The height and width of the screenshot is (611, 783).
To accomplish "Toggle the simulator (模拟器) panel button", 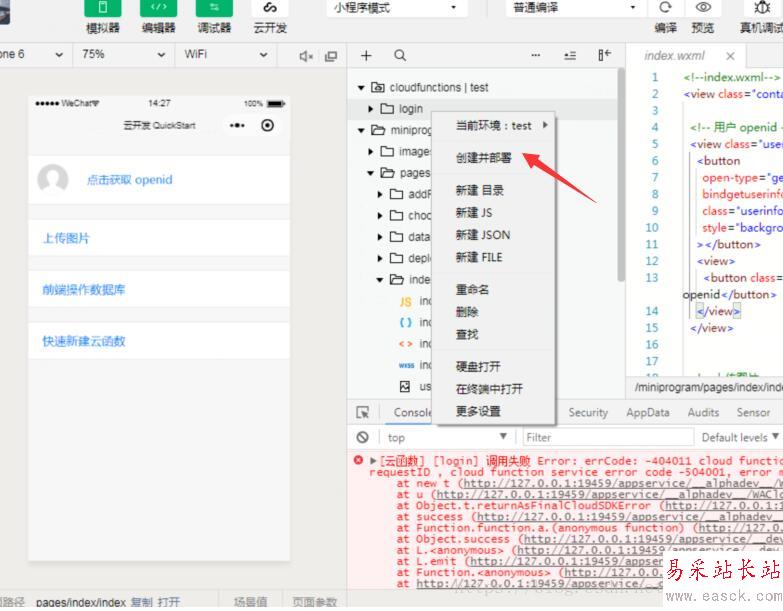I will click(102, 8).
